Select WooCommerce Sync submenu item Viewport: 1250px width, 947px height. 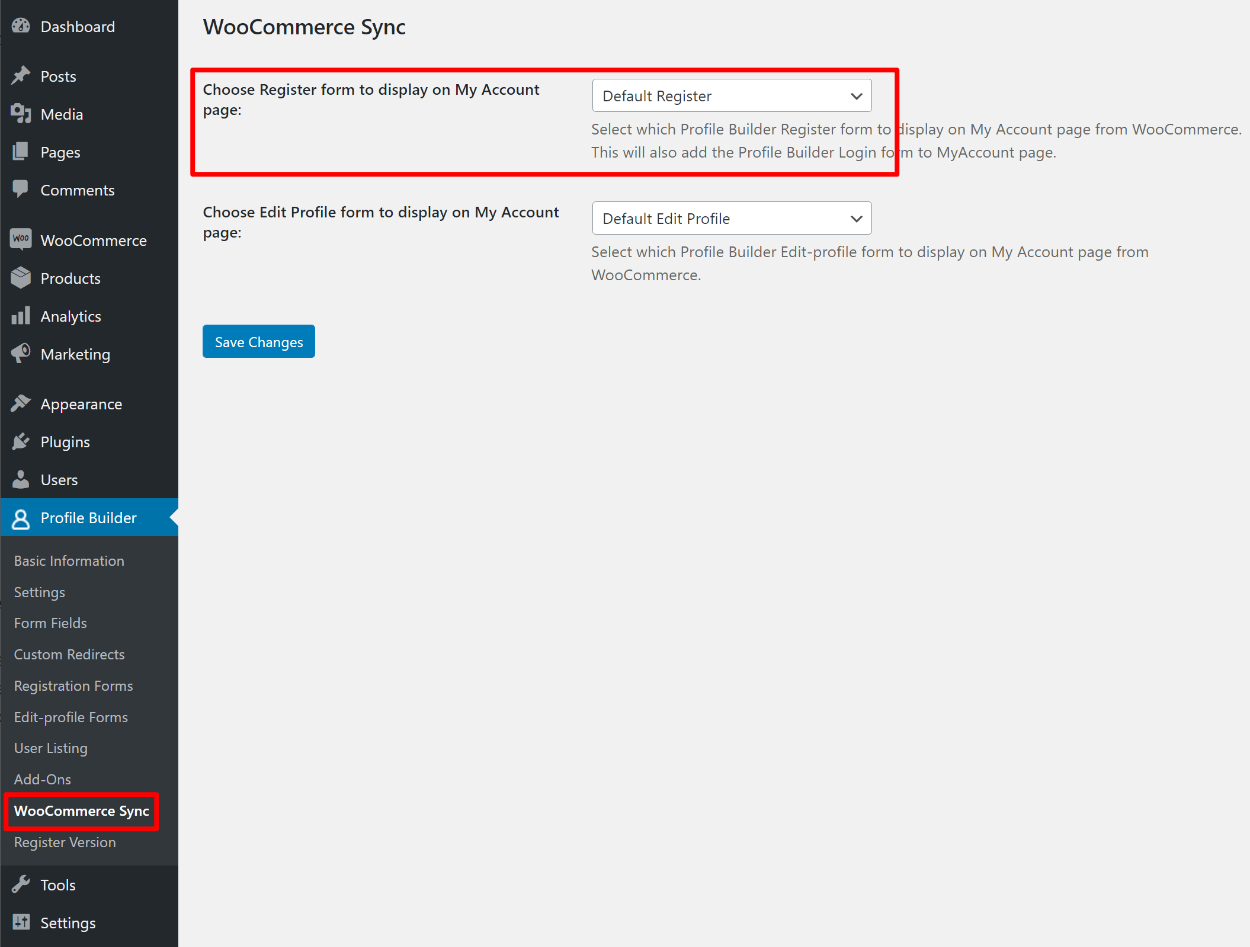tap(82, 811)
